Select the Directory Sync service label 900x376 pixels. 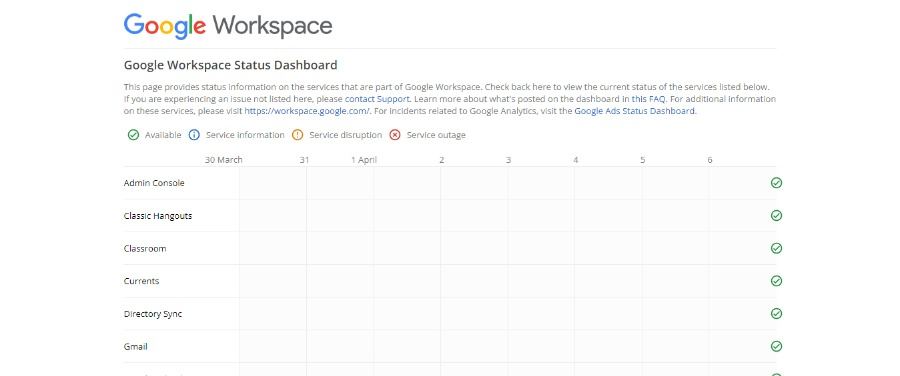(153, 314)
